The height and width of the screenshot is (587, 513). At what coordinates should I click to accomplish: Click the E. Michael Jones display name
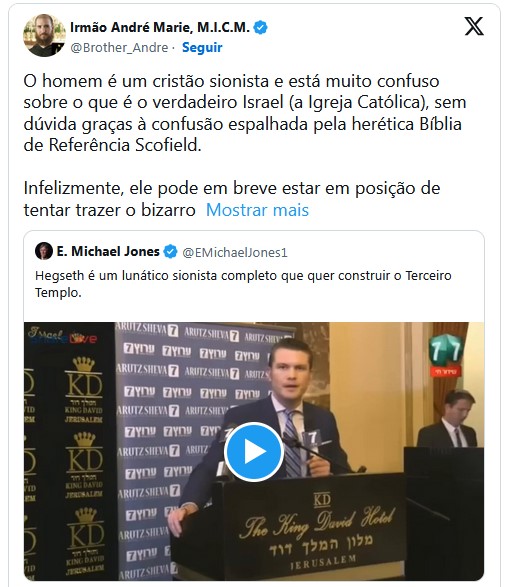click(x=108, y=251)
